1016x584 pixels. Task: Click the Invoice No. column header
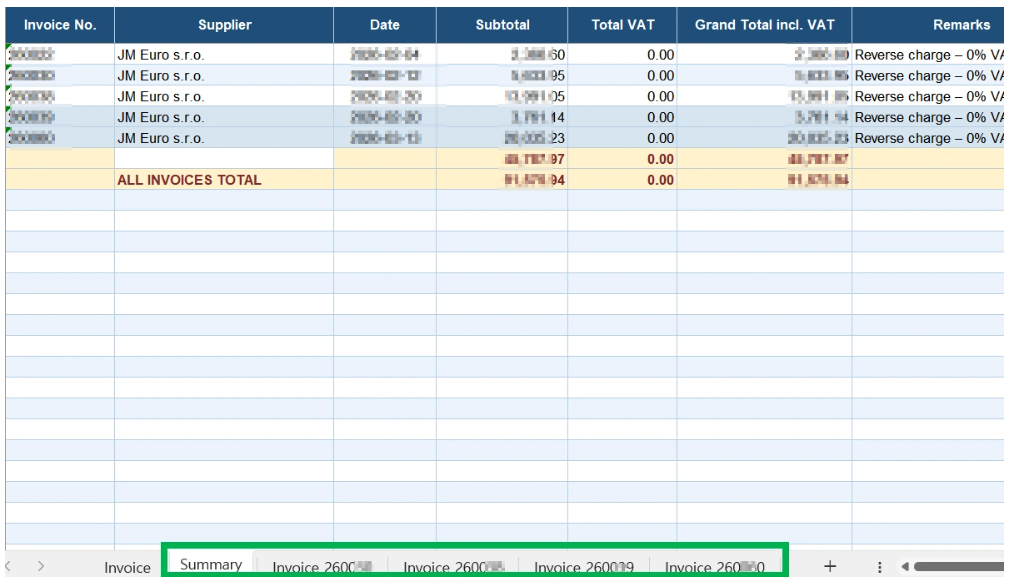[x=60, y=25]
